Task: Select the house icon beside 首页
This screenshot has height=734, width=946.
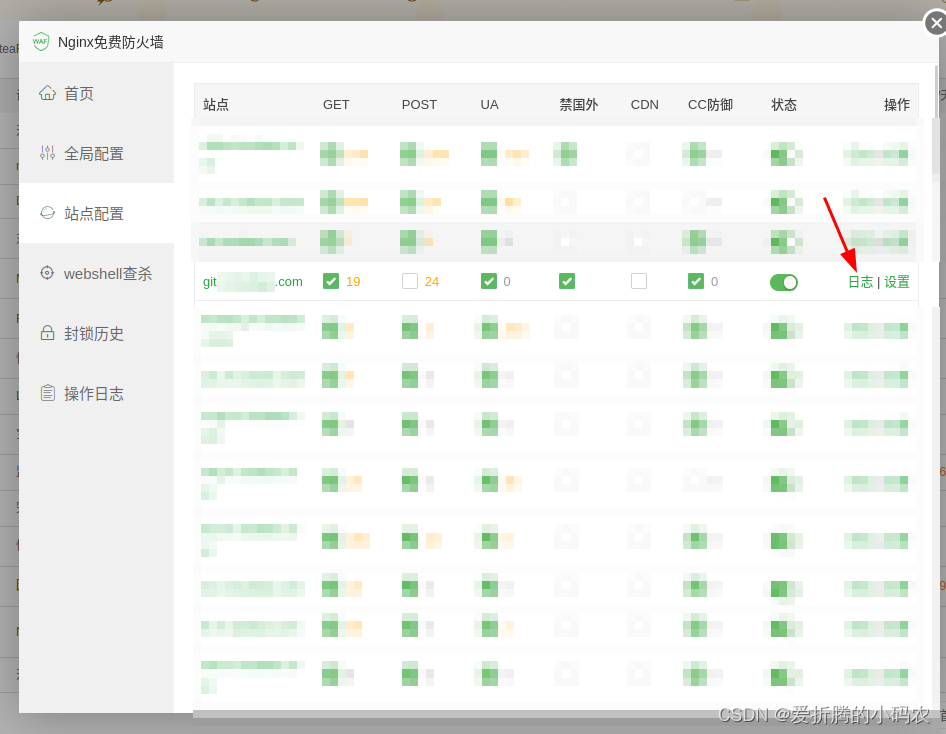Action: 47,93
